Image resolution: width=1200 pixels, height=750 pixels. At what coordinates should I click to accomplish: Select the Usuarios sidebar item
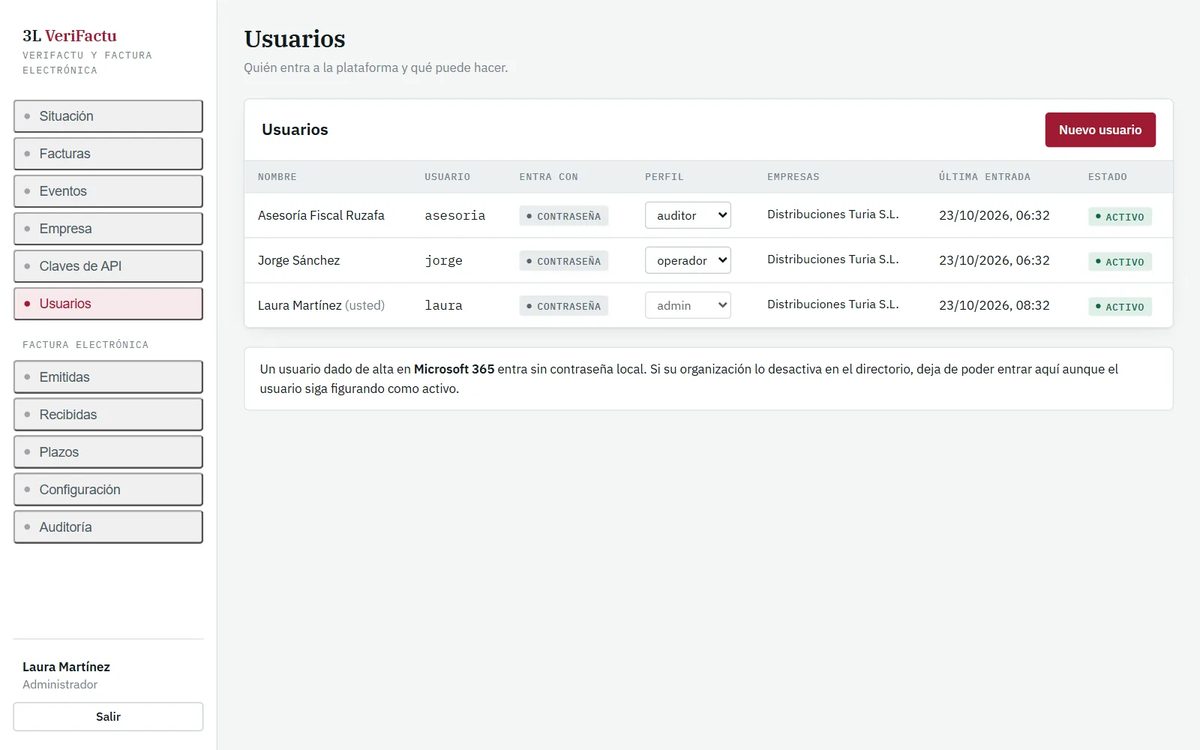click(108, 304)
